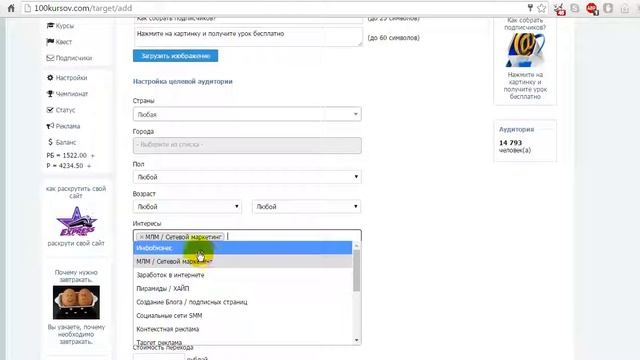
Task: Click the browser home icon
Action: pos(11,8)
